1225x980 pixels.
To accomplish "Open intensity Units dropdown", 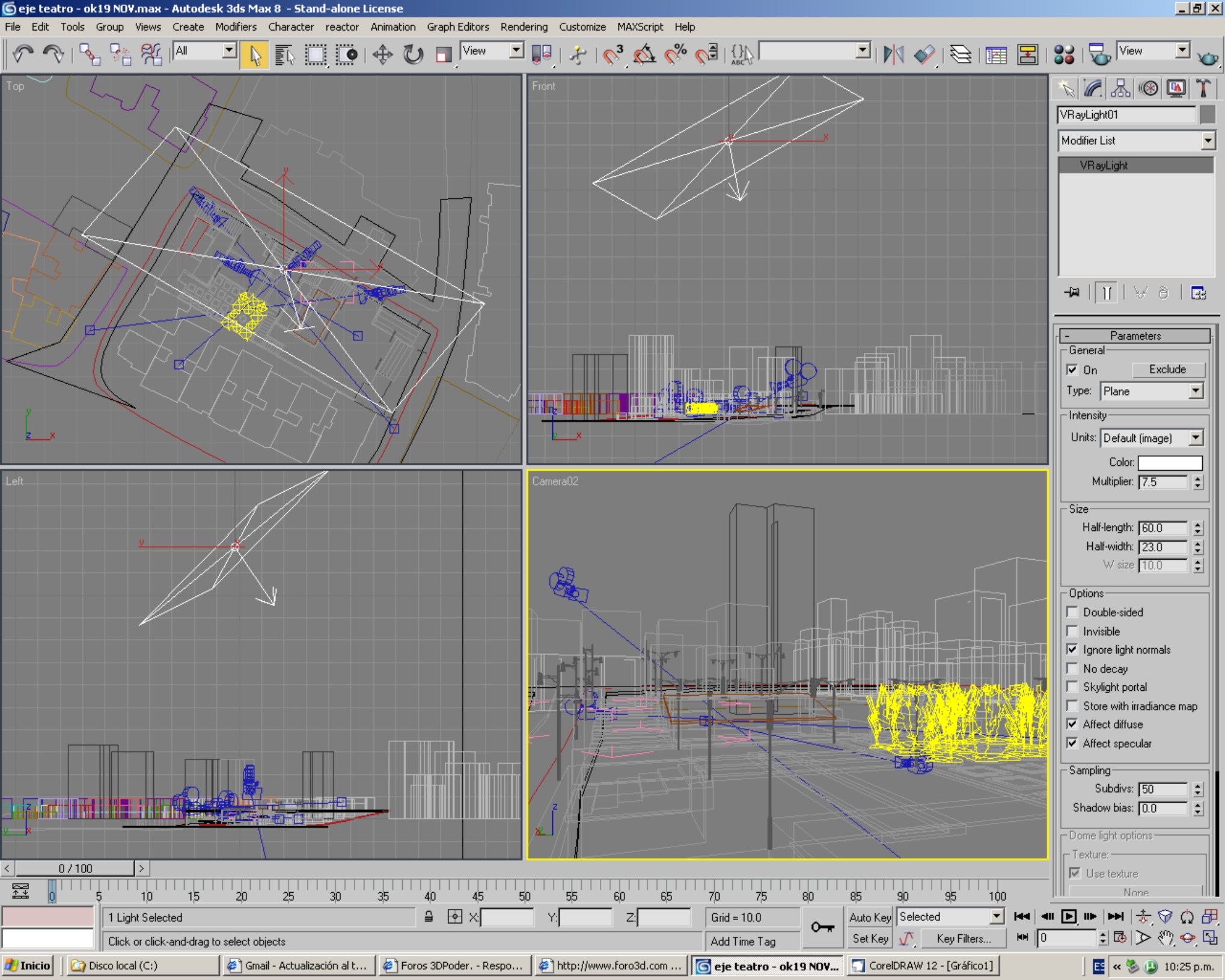I will 1196,438.
